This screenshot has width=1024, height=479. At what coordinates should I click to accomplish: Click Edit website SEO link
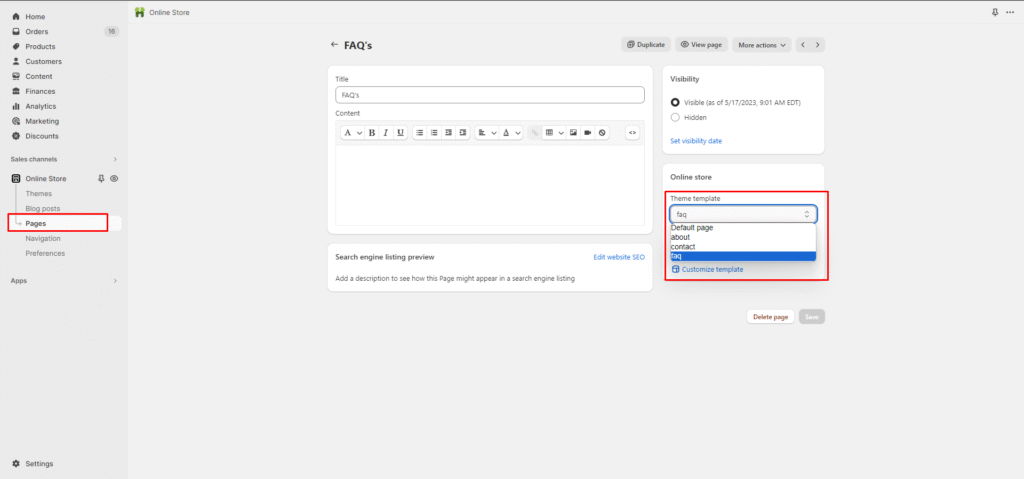coord(618,257)
